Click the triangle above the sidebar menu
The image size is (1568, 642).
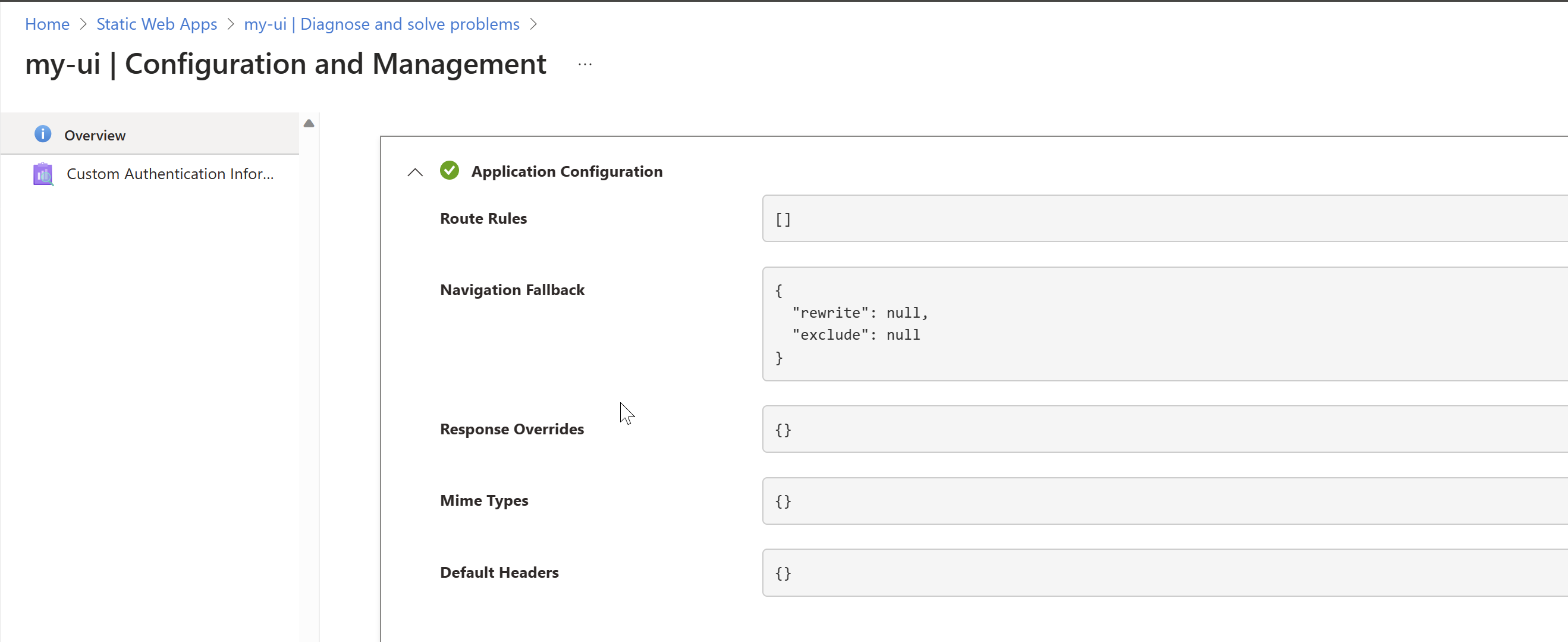point(309,123)
